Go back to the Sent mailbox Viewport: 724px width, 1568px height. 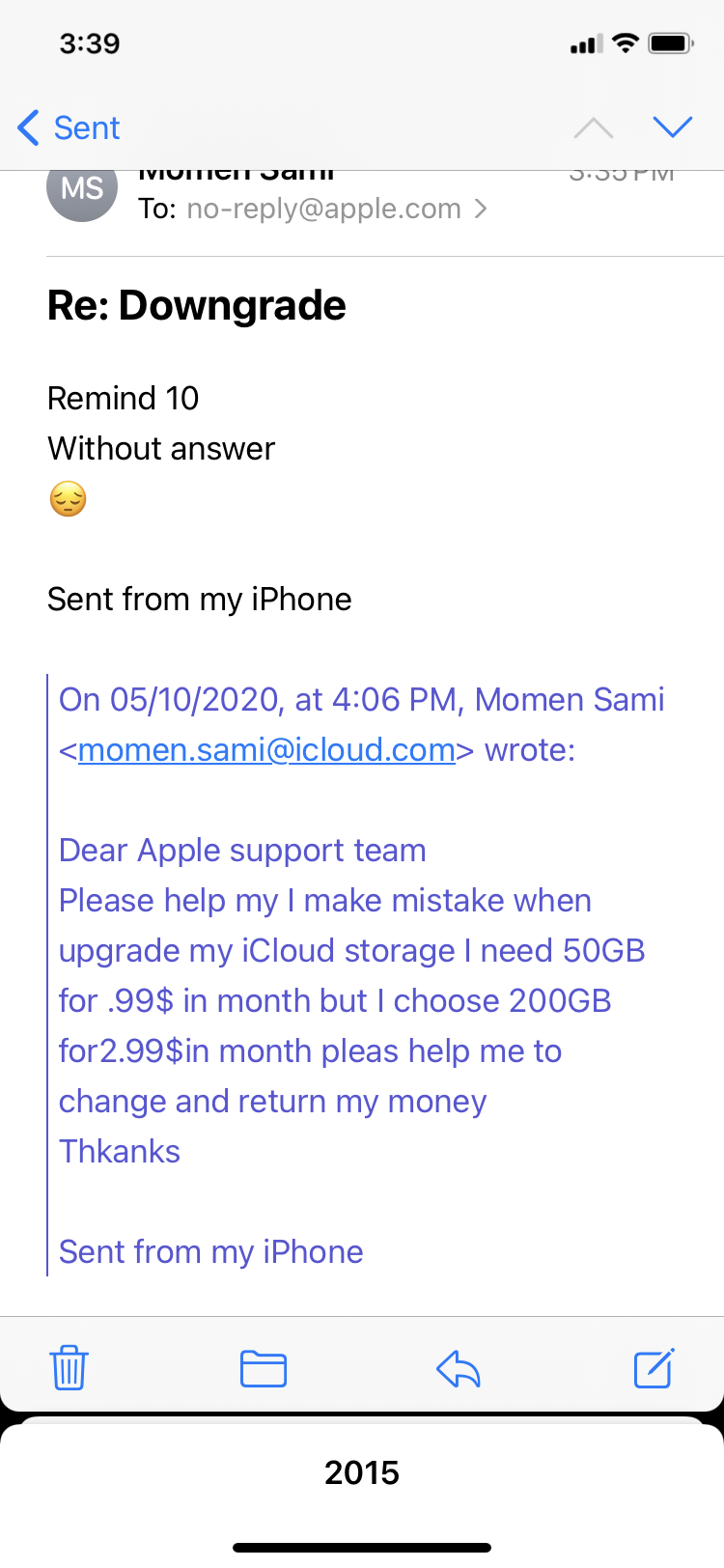[70, 127]
